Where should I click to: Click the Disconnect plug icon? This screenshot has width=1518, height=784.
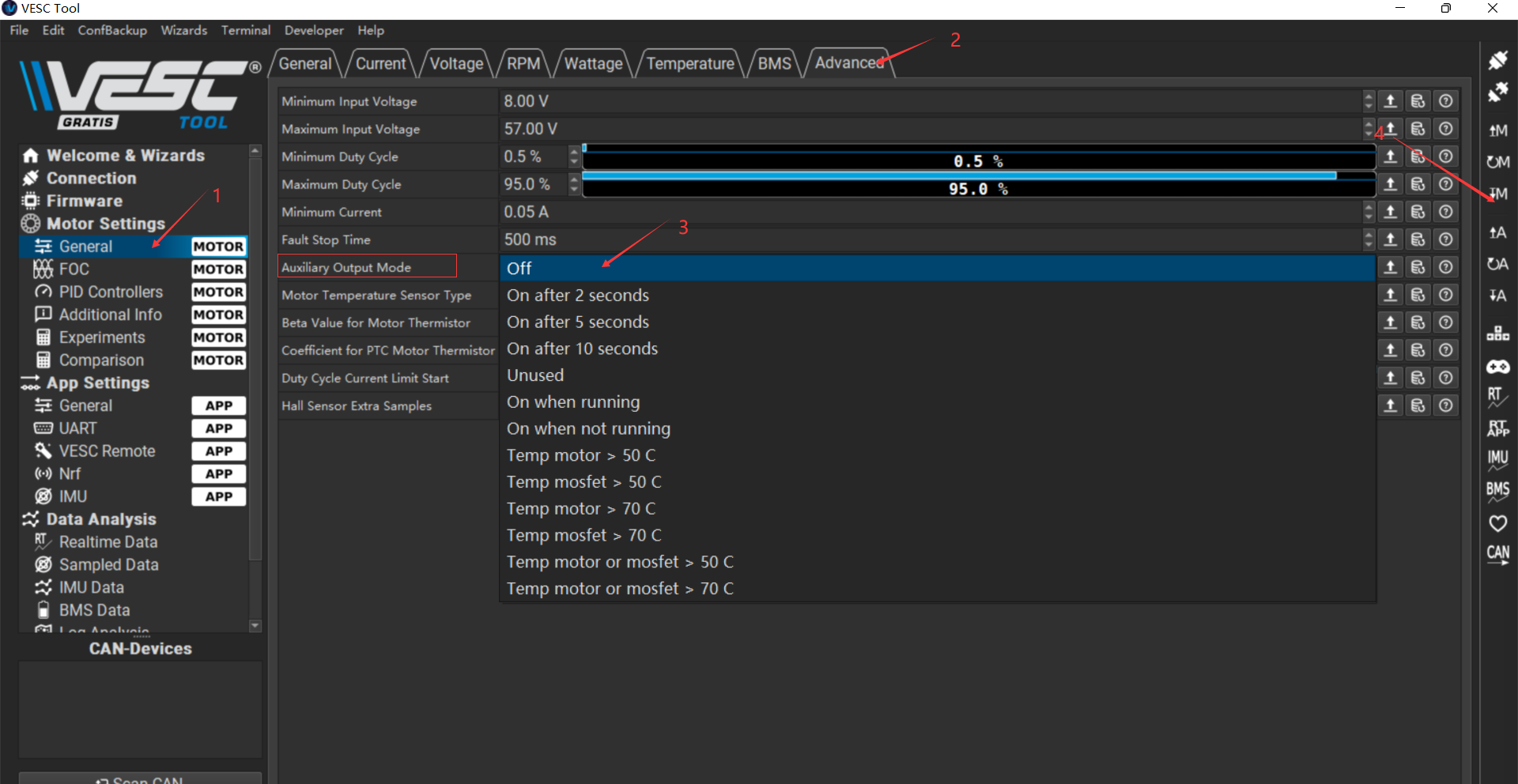pos(1497,92)
